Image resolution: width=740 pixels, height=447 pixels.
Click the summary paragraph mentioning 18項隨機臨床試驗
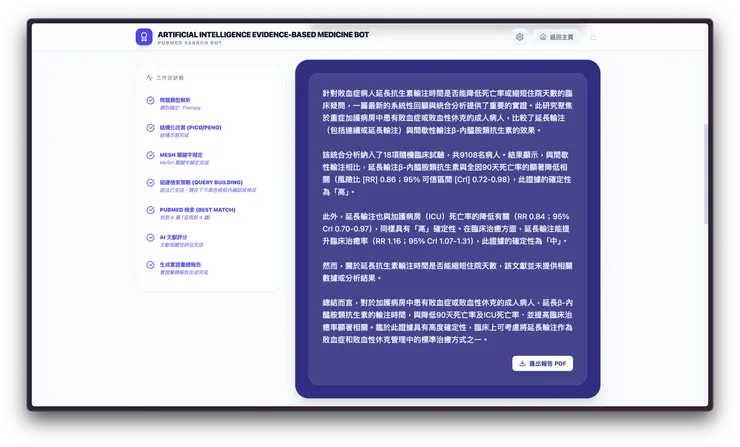pos(447,173)
